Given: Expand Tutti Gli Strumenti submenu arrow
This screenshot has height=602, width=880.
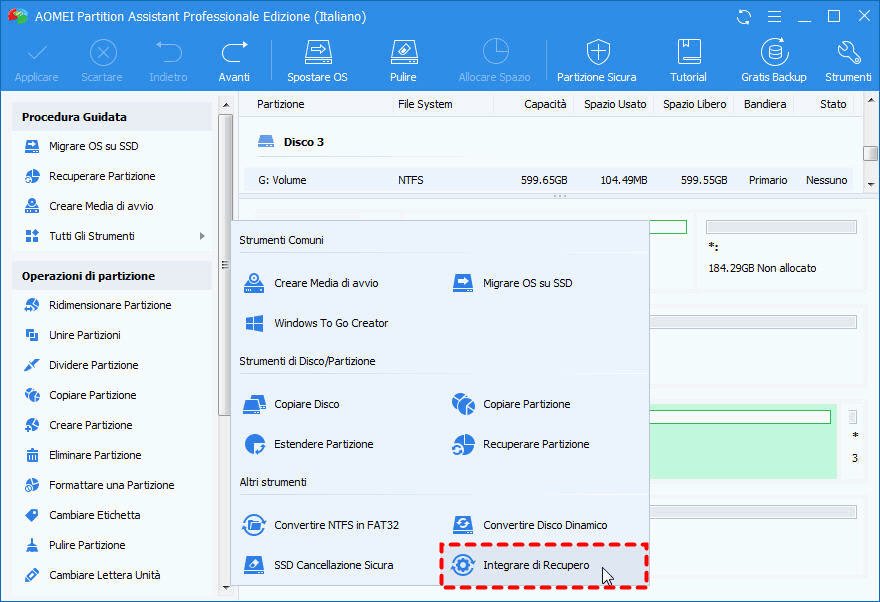Looking at the screenshot, I should tap(202, 236).
